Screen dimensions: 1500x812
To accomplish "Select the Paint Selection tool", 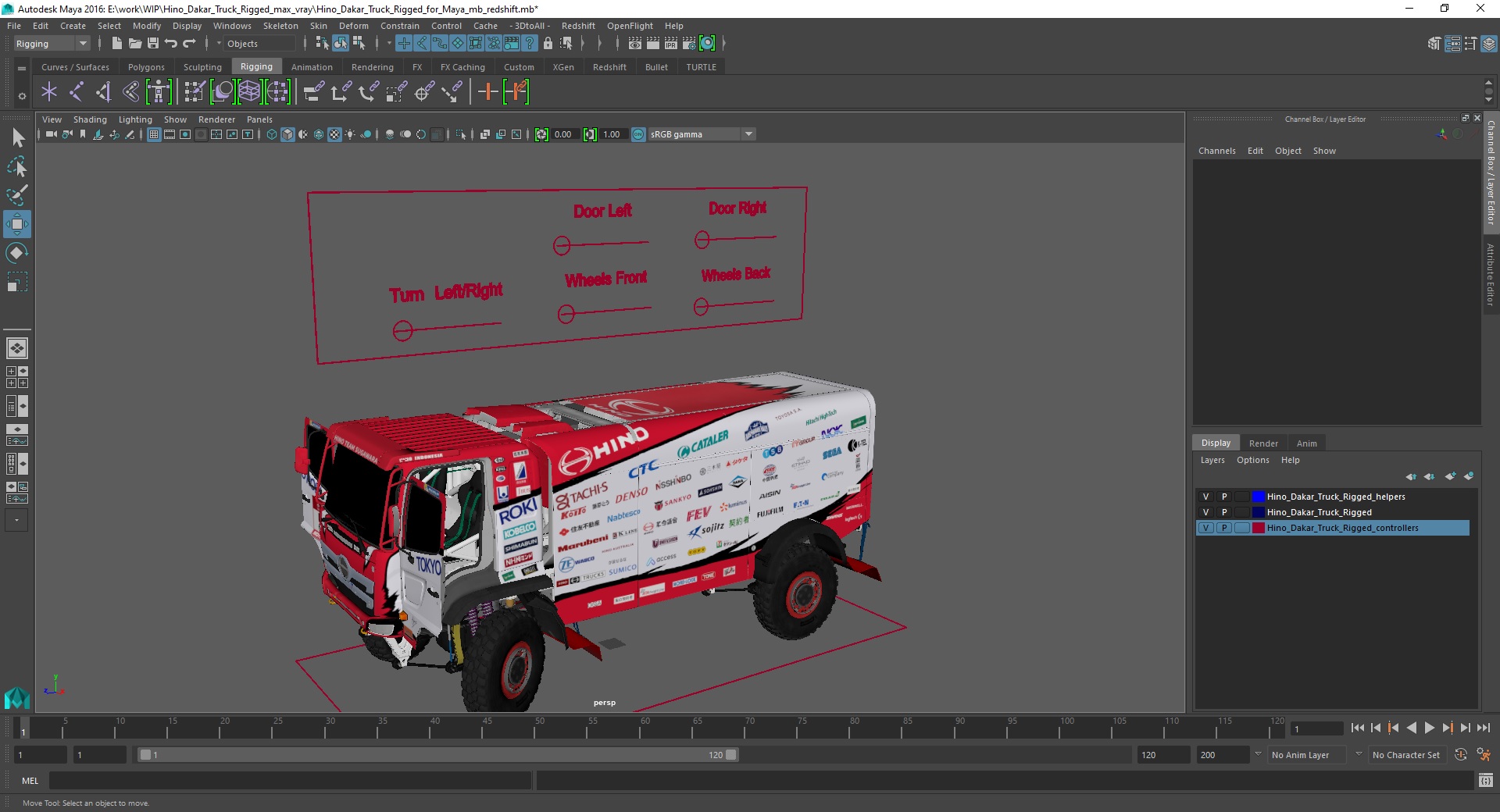I will coord(17,195).
